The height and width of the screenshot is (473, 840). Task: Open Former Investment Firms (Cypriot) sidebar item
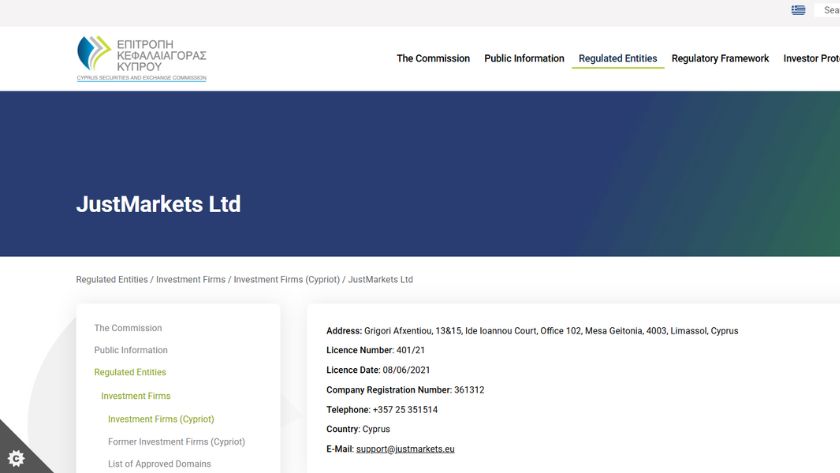click(176, 442)
